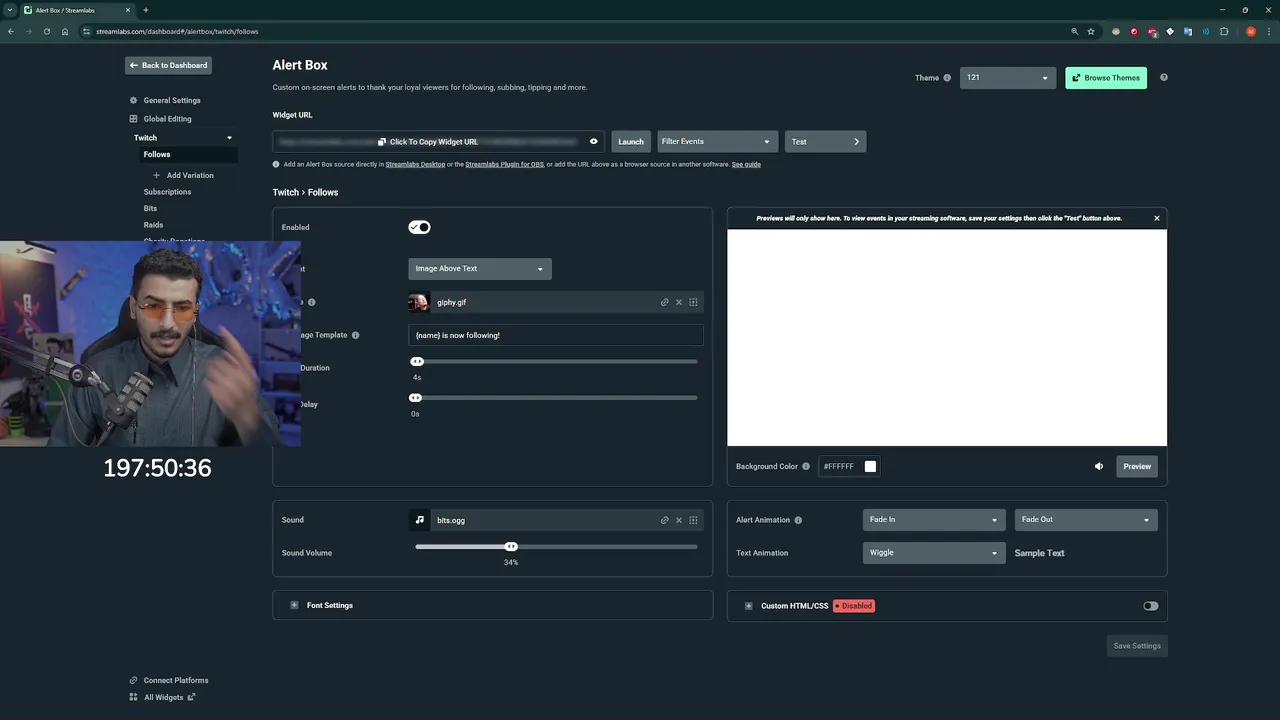
Task: Mute the preview sound speaker icon
Action: click(x=1099, y=466)
